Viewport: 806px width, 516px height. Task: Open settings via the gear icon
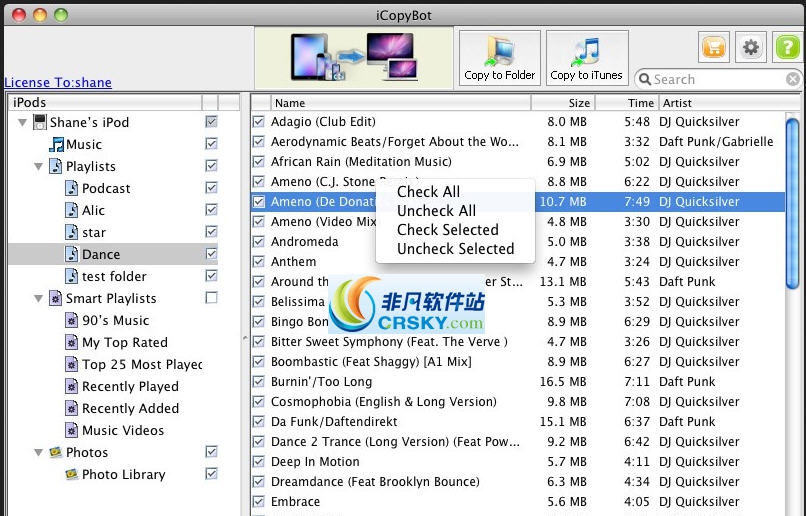click(x=750, y=47)
